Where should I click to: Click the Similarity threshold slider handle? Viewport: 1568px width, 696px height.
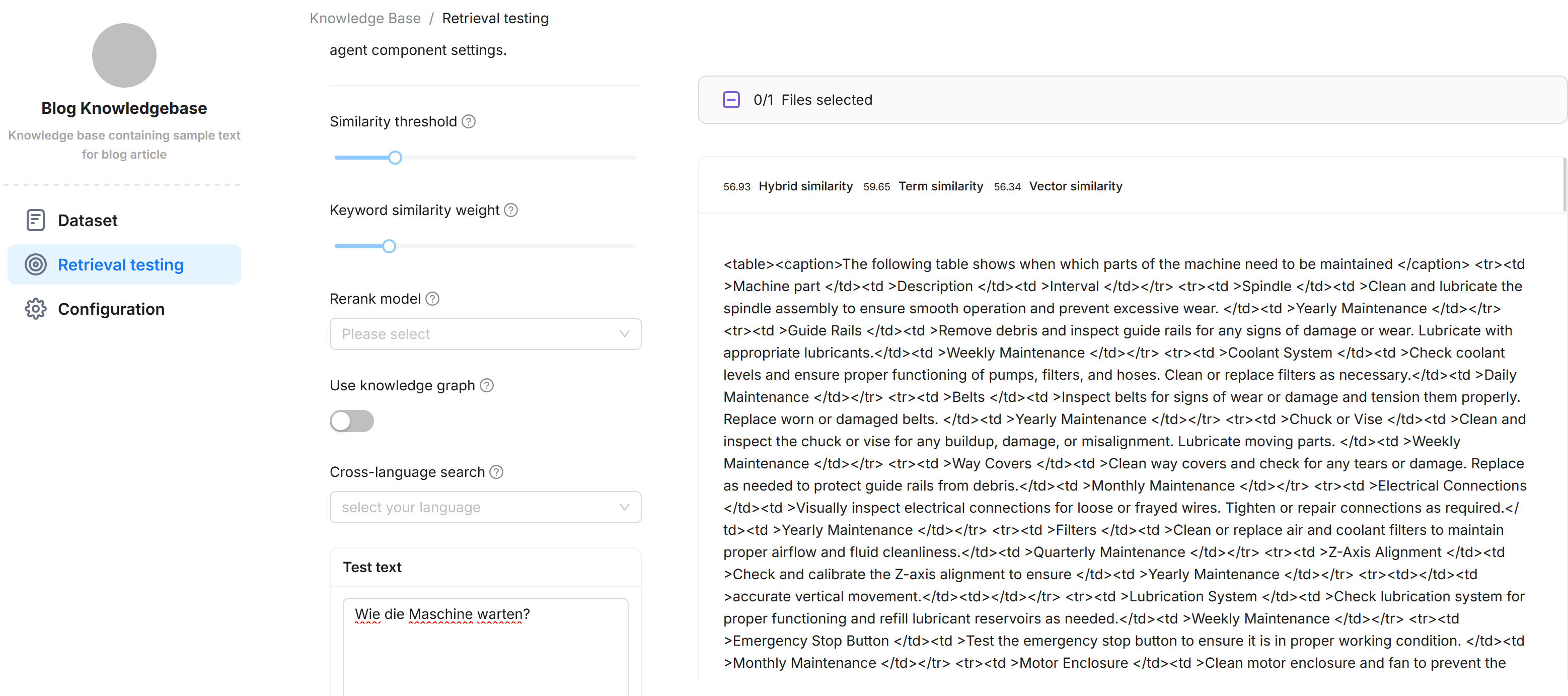click(395, 158)
